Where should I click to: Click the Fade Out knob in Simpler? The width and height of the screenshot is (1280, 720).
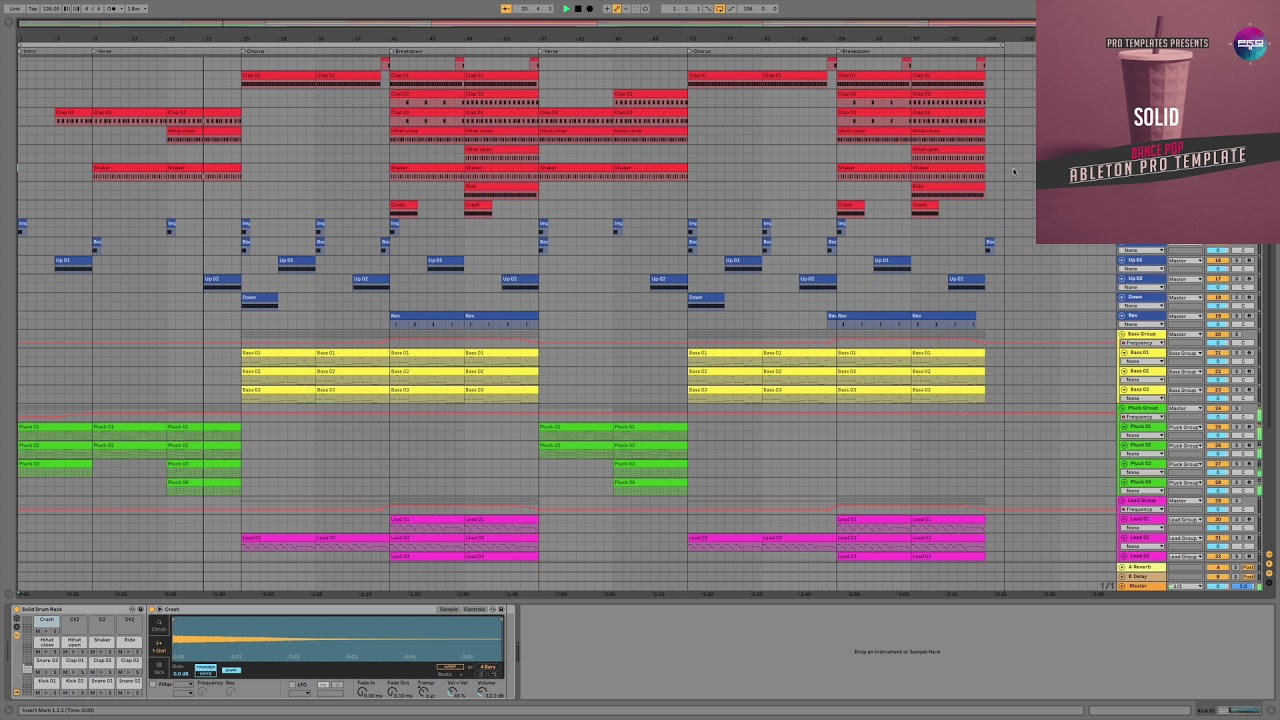(x=391, y=691)
